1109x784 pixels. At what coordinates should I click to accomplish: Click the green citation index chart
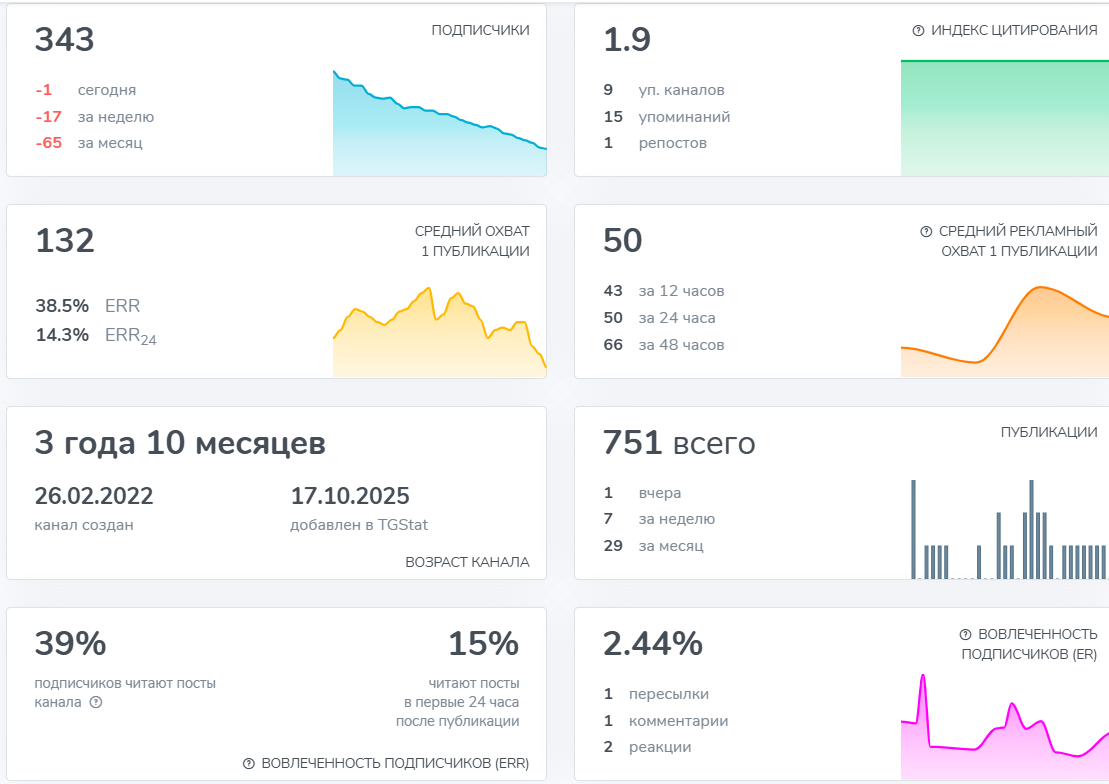click(1004, 118)
